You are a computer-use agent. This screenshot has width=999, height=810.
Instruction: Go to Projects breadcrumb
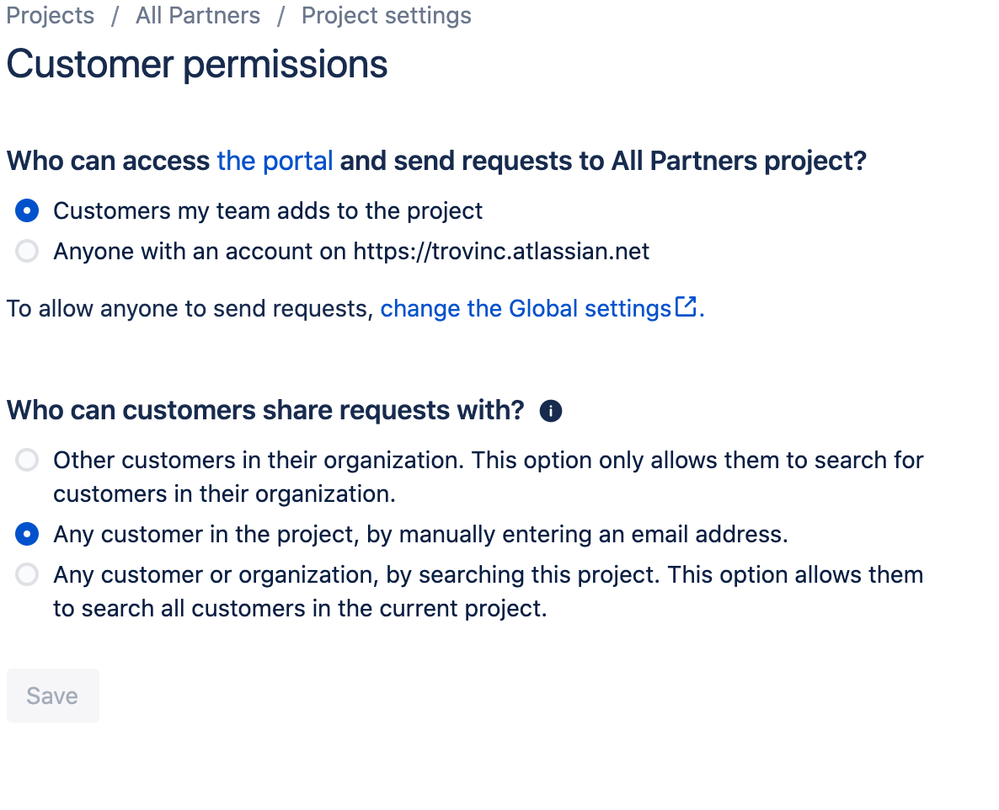coord(50,15)
